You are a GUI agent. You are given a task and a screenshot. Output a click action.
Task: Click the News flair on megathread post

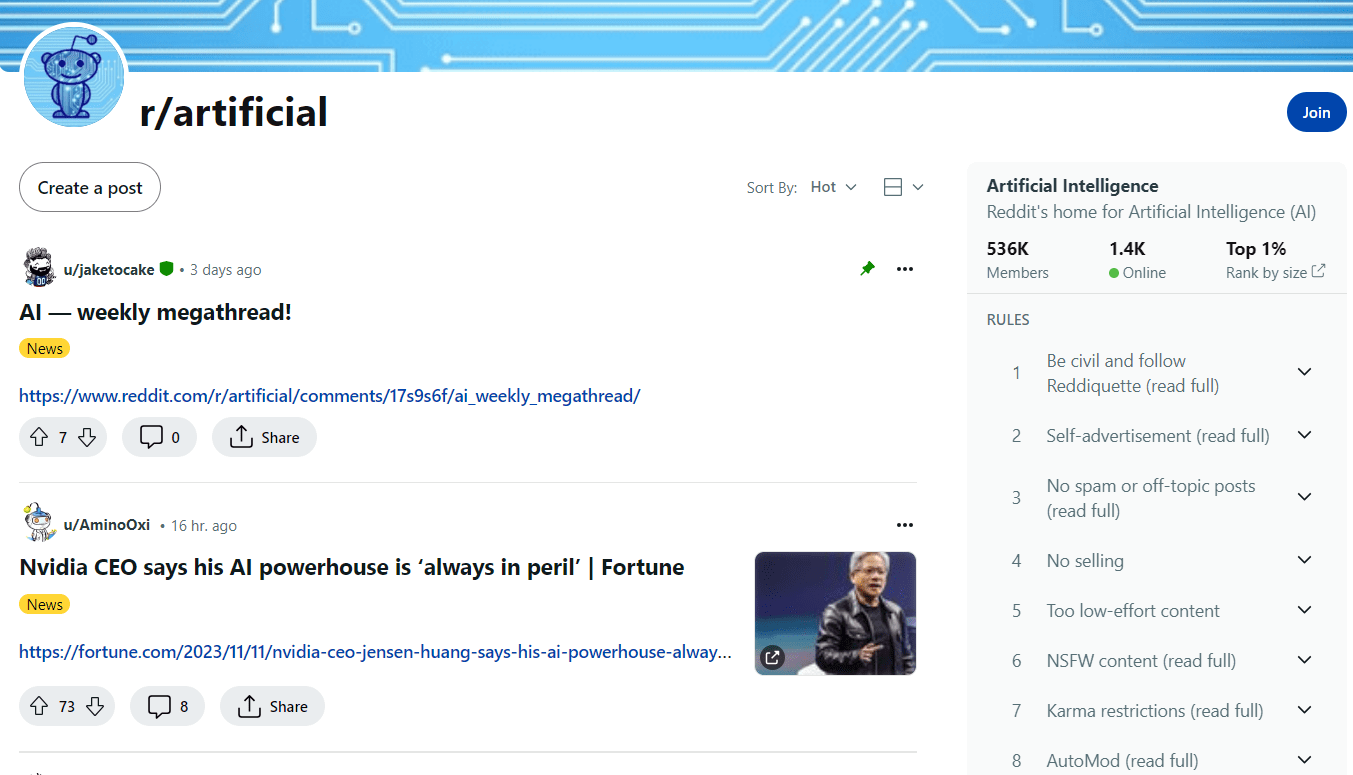point(45,348)
